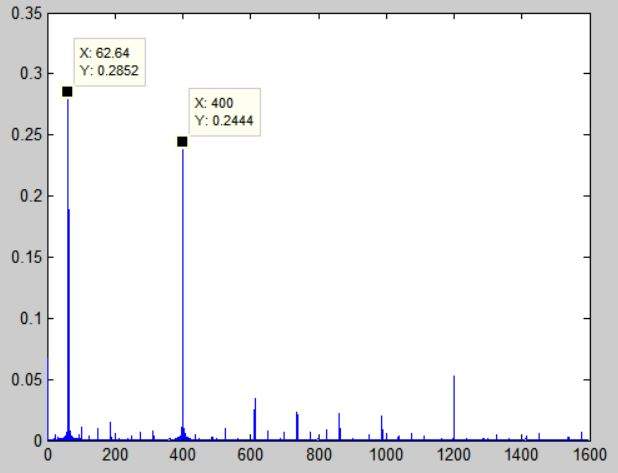Click the y-axis tick label 0.05

point(26,379)
